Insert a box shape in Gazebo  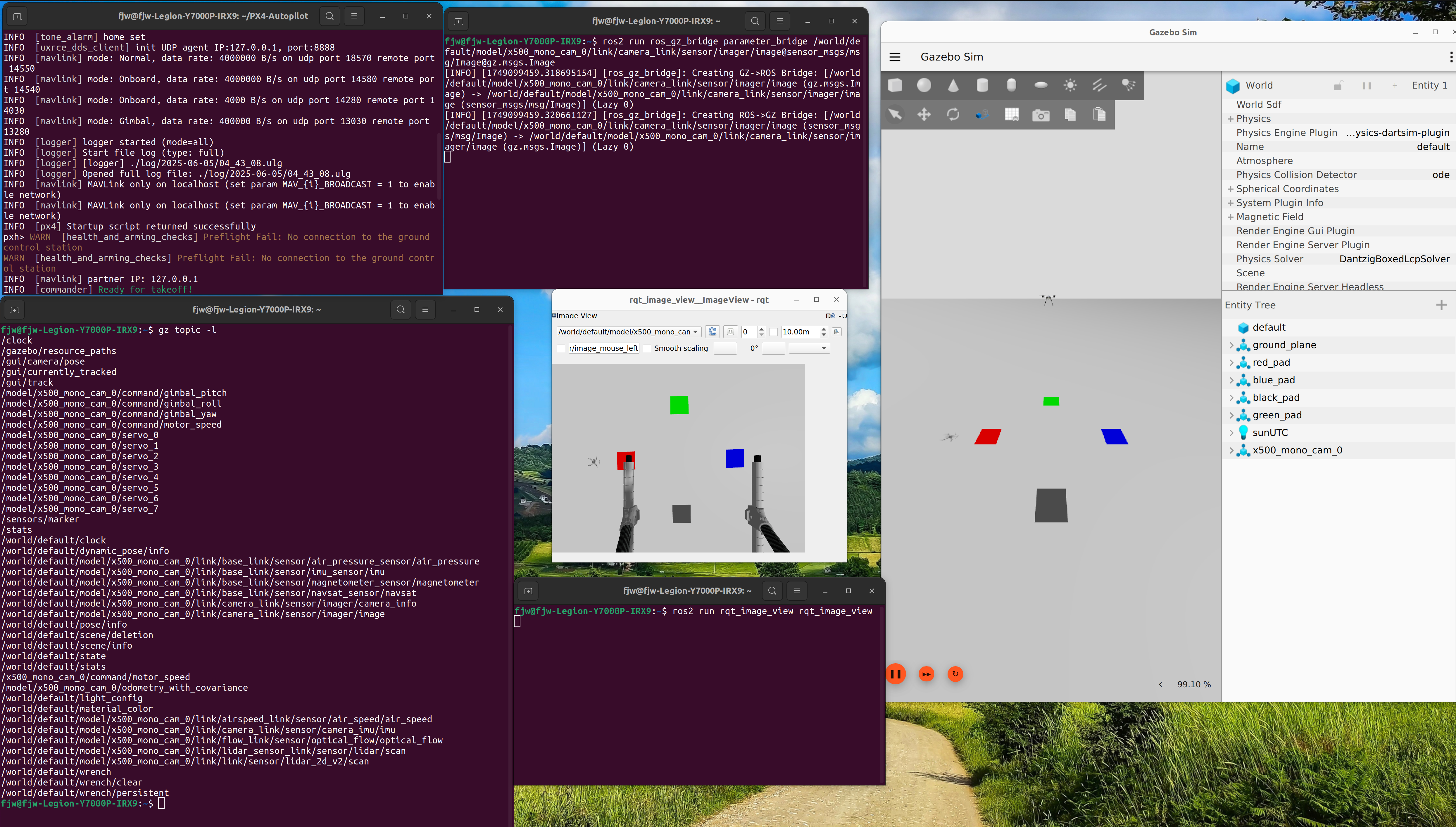[895, 85]
